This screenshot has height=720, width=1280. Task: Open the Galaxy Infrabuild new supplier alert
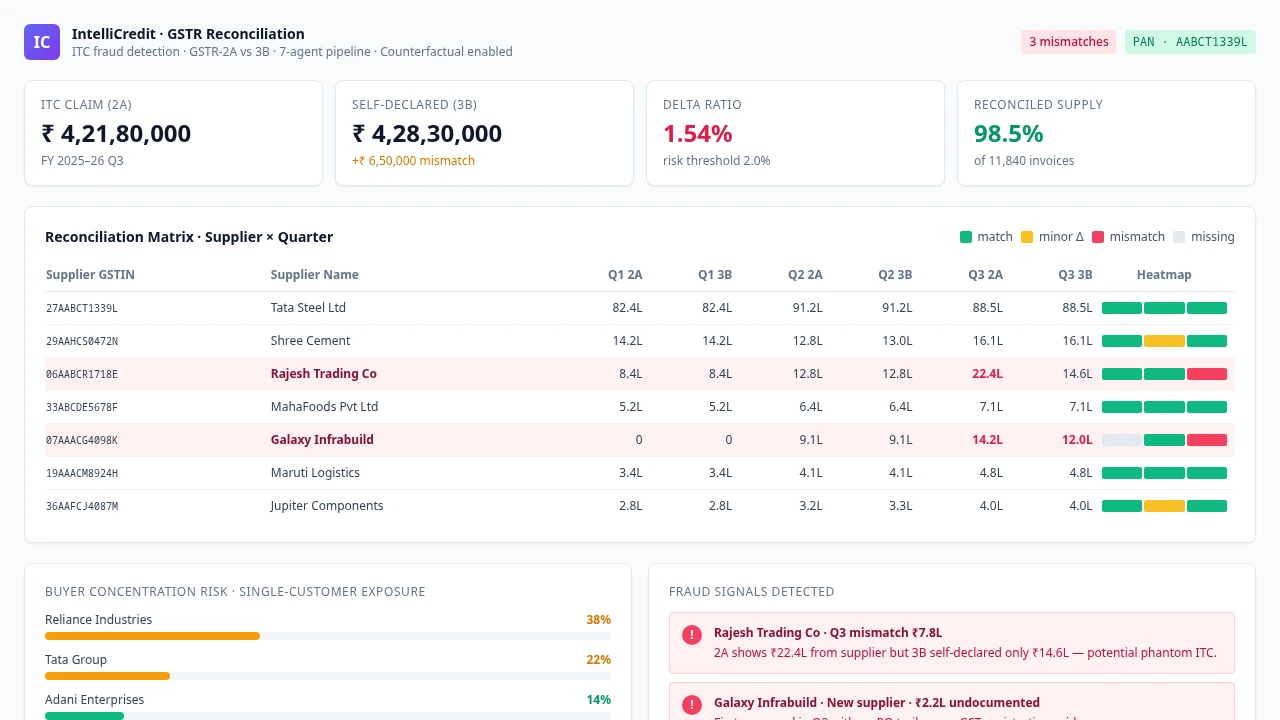pos(952,701)
